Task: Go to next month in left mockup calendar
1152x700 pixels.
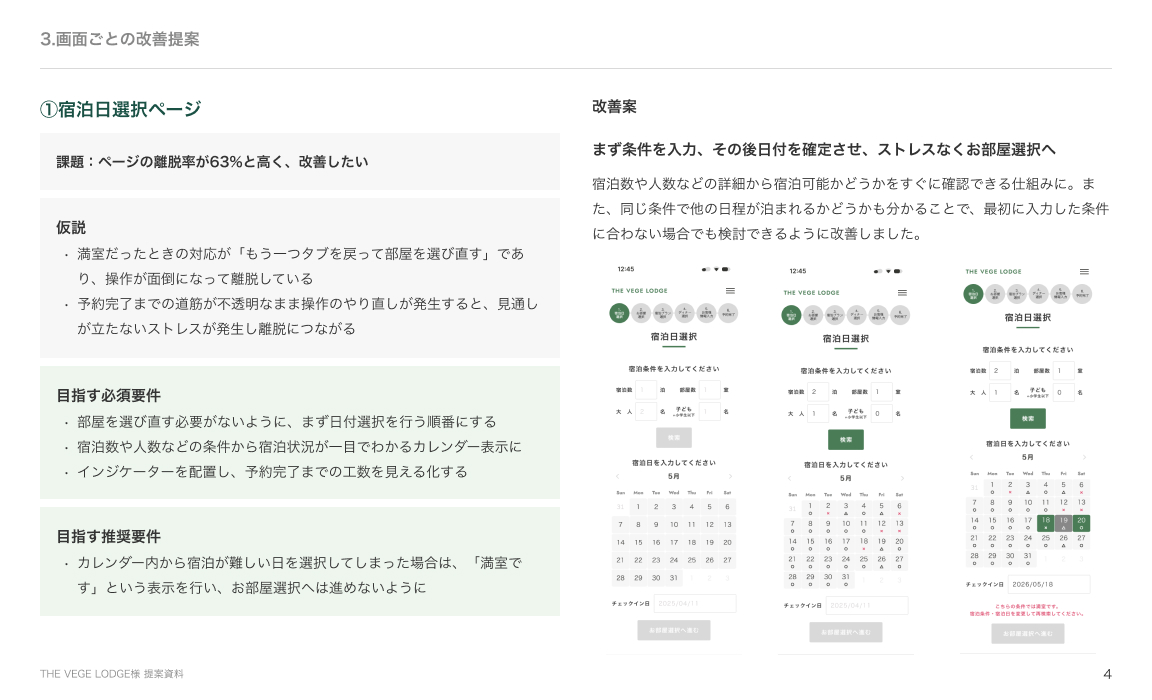Action: pyautogui.click(x=730, y=476)
